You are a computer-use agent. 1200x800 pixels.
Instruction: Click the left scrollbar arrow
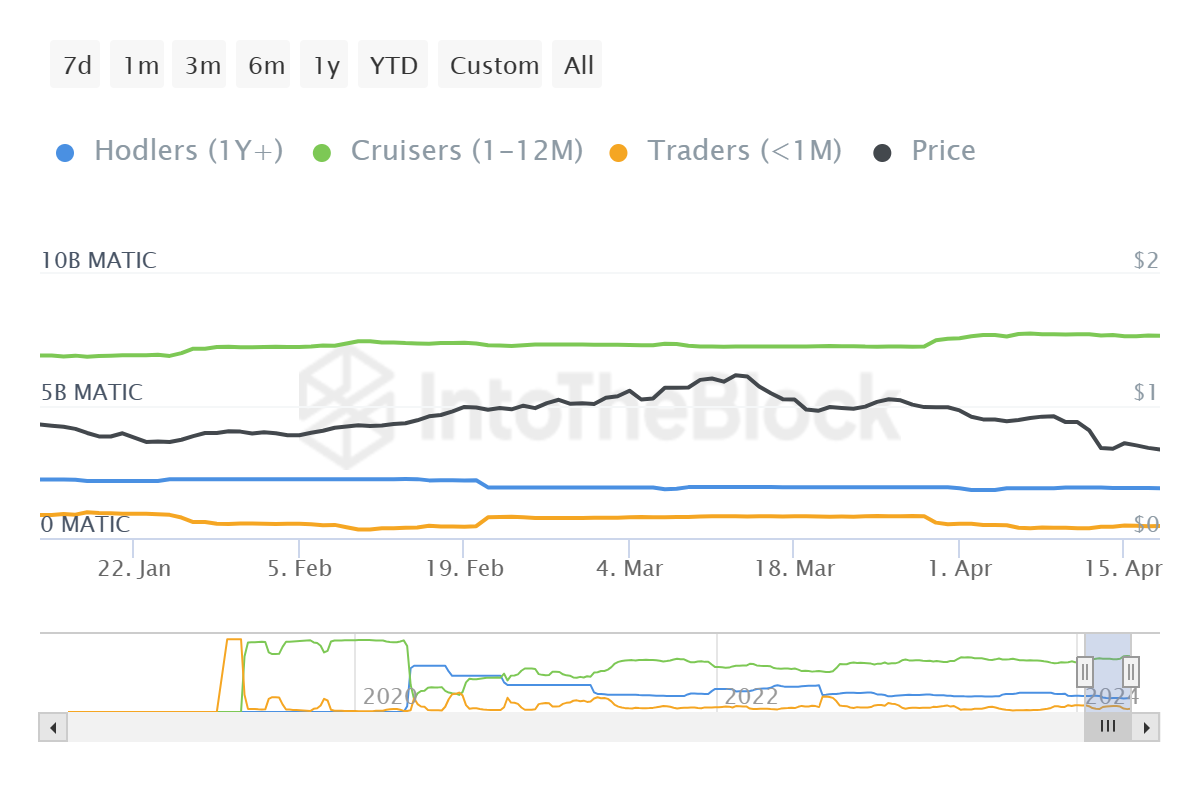(52, 727)
